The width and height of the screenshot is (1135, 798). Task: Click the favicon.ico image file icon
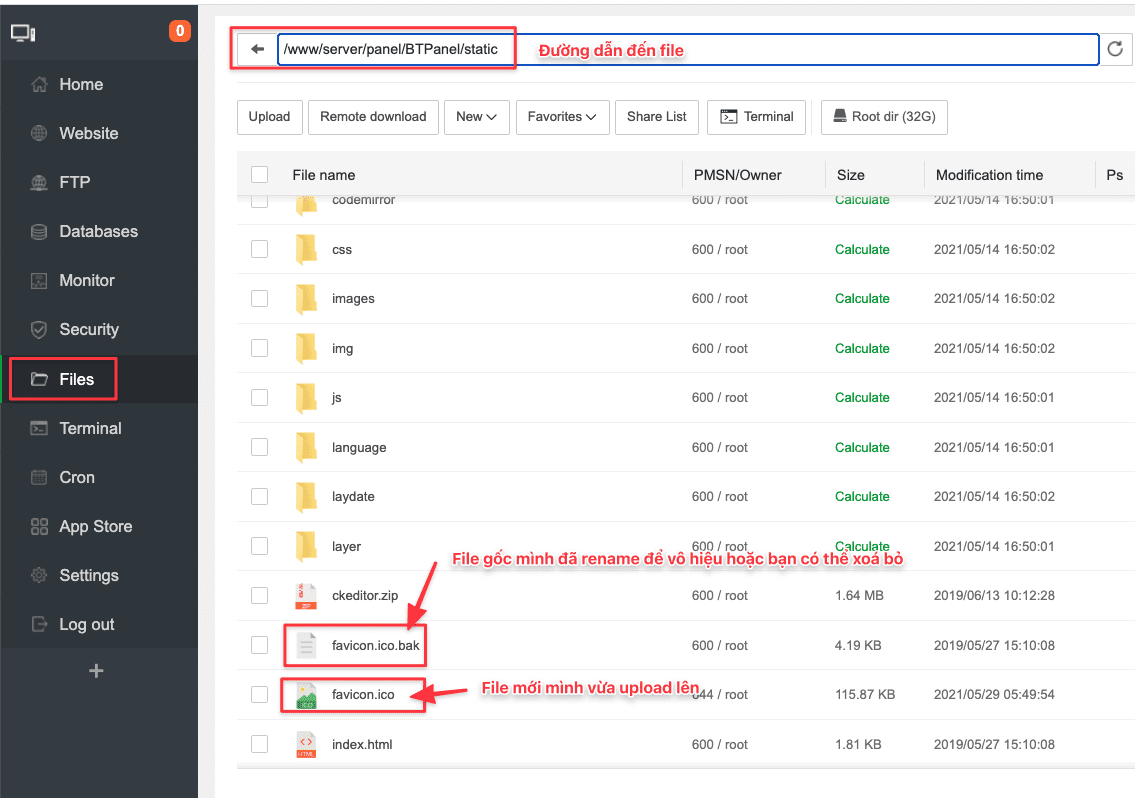coord(306,695)
